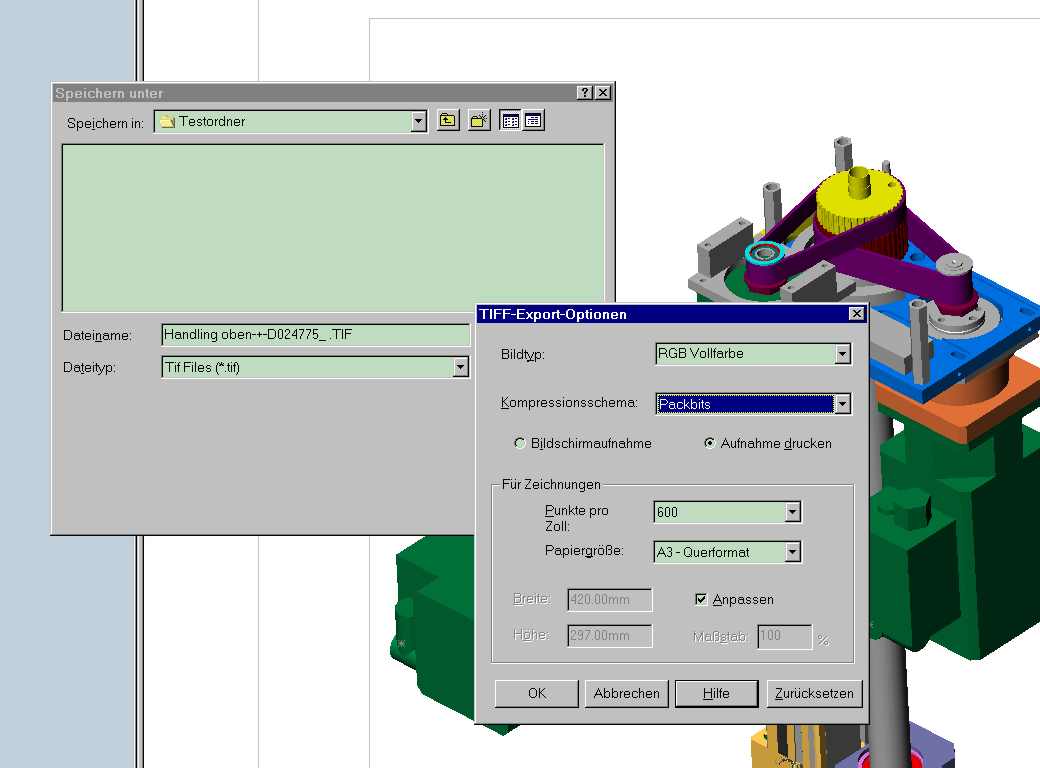
Task: Open the Speichern in folder dropdown
Action: point(418,121)
